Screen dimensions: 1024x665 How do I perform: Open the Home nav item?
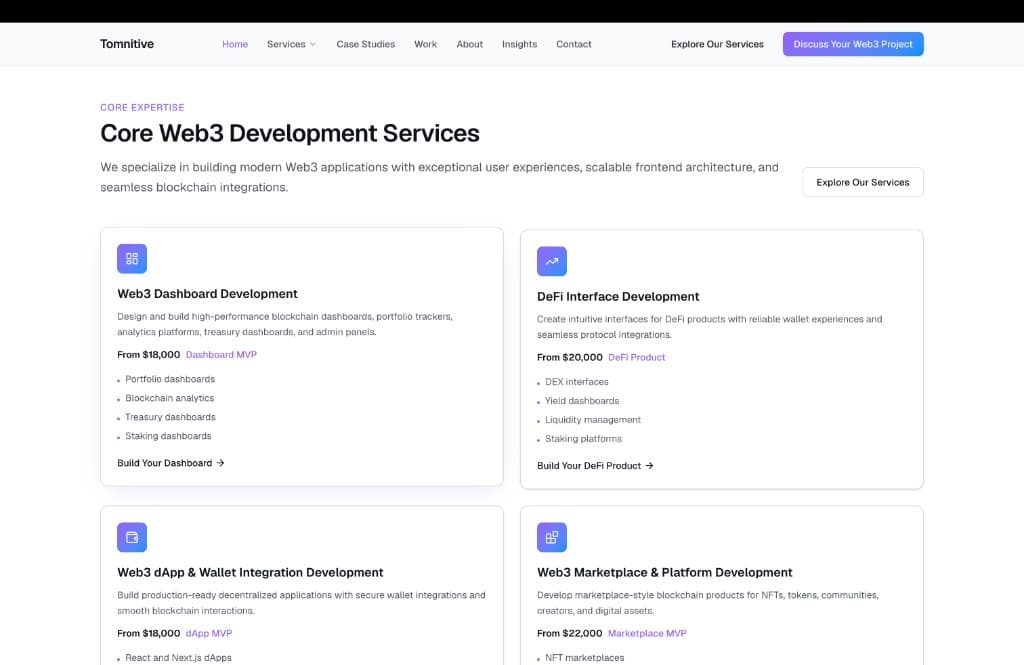[235, 44]
